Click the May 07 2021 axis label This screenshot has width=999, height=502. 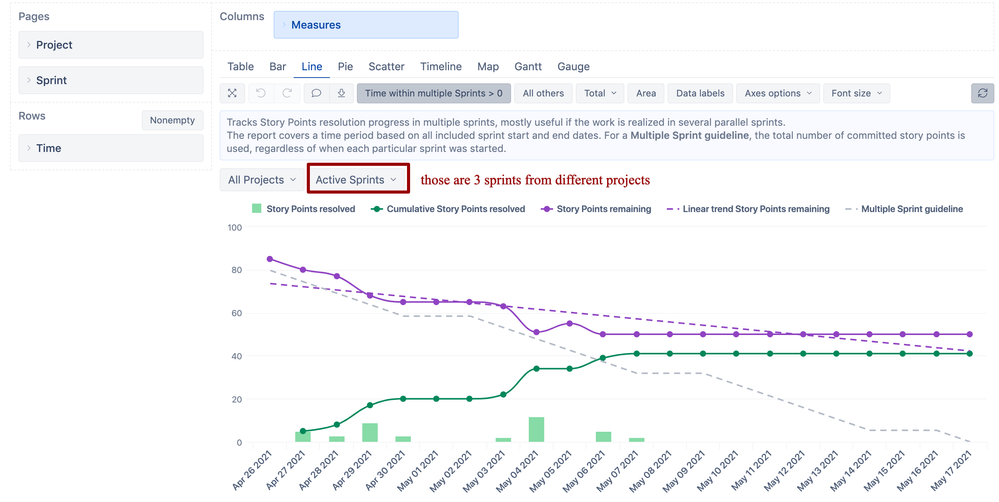click(x=618, y=470)
